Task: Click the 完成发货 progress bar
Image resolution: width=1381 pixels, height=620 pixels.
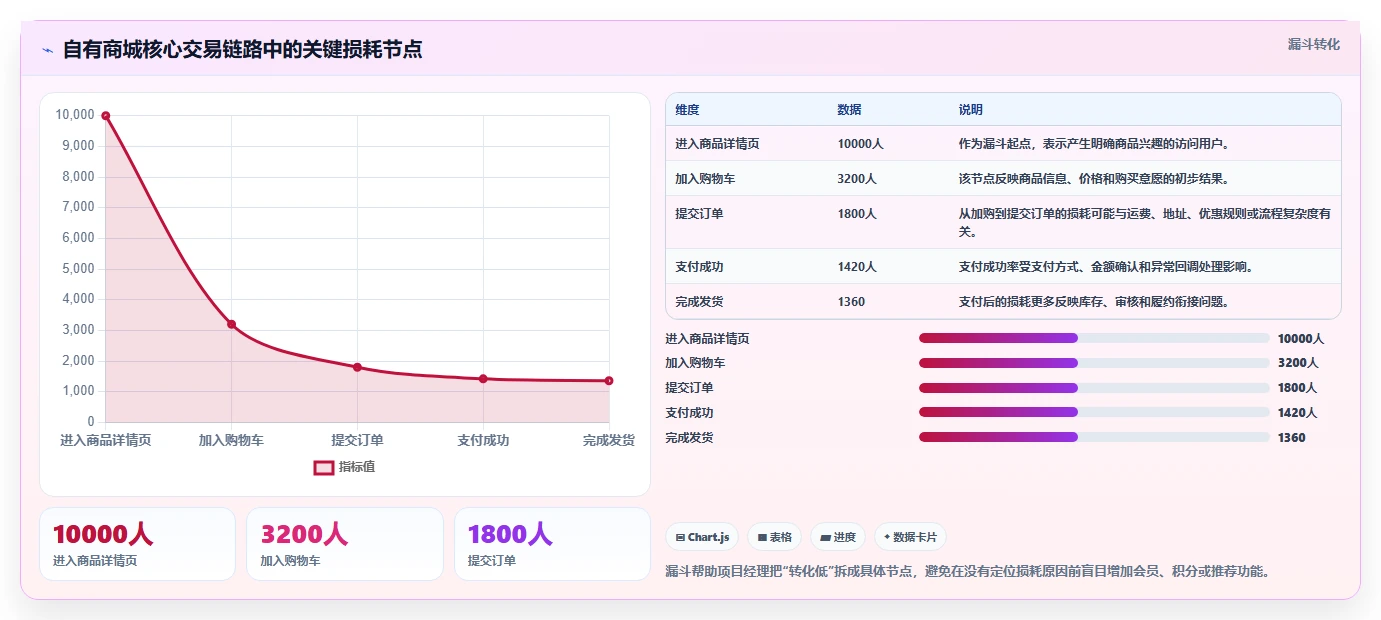Action: point(1094,437)
